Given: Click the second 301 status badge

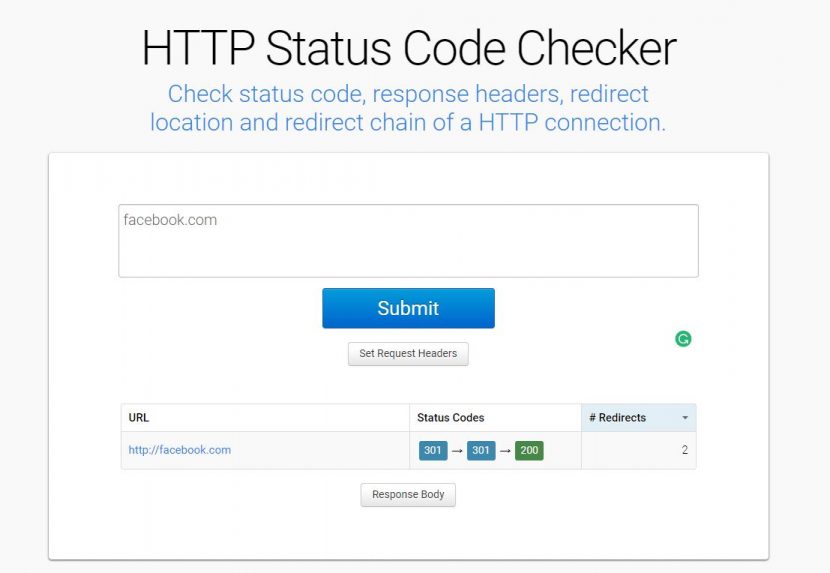Looking at the screenshot, I should coord(481,451).
